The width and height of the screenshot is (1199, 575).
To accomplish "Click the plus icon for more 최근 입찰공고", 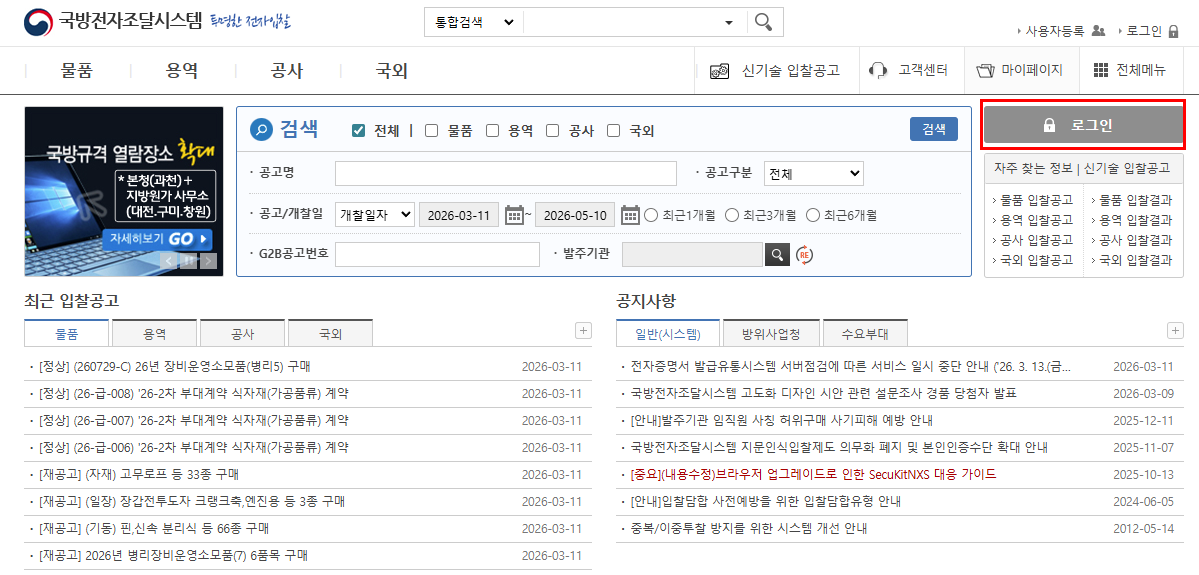I will [583, 330].
